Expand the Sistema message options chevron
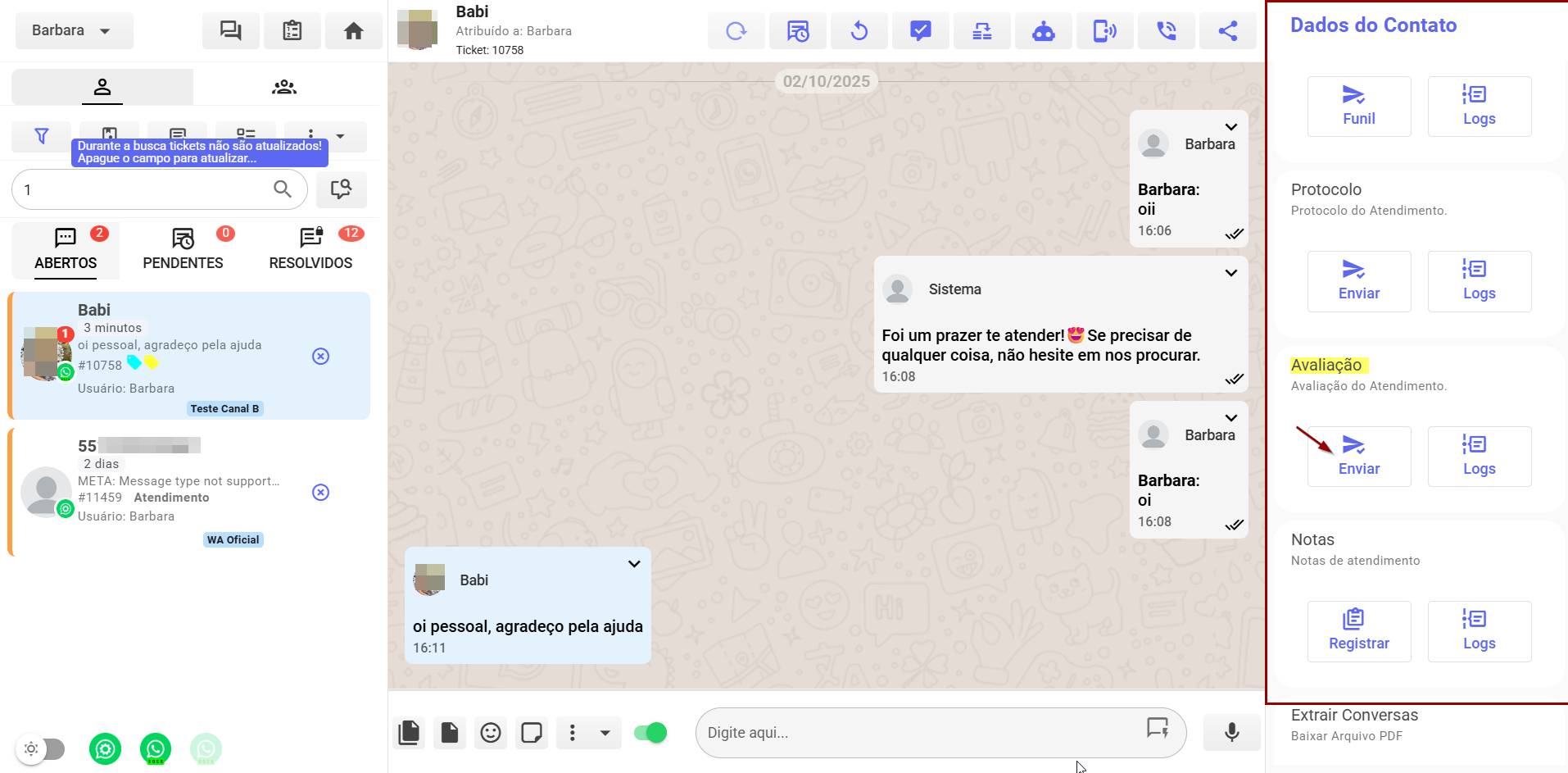 coord(1230,273)
